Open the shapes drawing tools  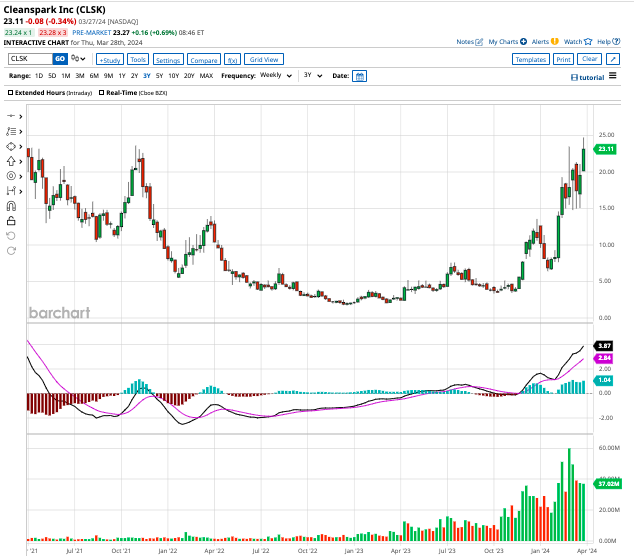tap(11, 146)
